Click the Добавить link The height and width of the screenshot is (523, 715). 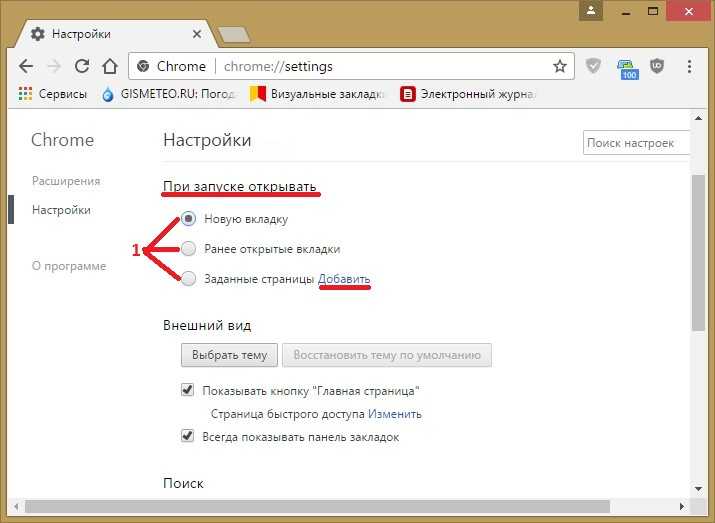(344, 279)
